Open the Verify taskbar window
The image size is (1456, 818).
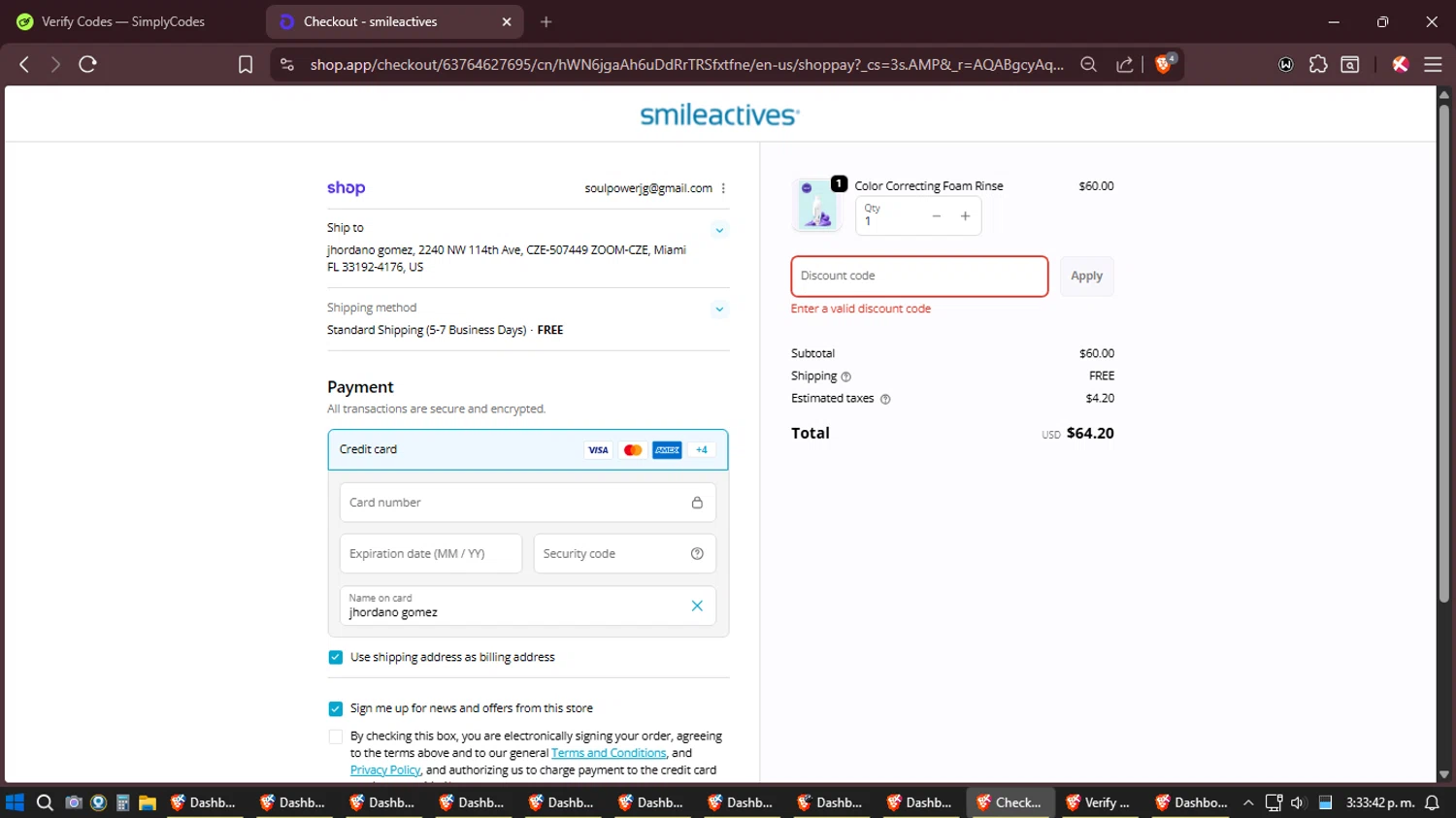pyautogui.click(x=1099, y=802)
